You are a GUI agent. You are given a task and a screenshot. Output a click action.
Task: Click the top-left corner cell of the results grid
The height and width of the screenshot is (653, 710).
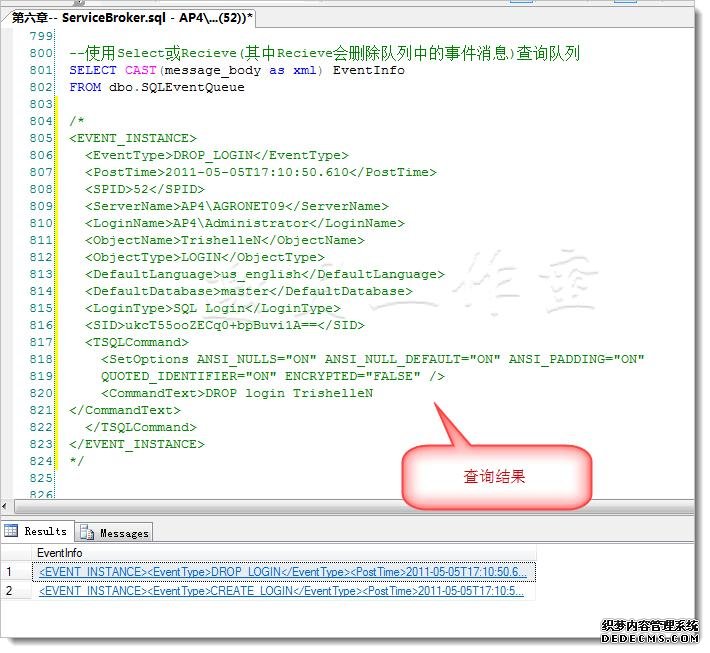[x=14, y=552]
